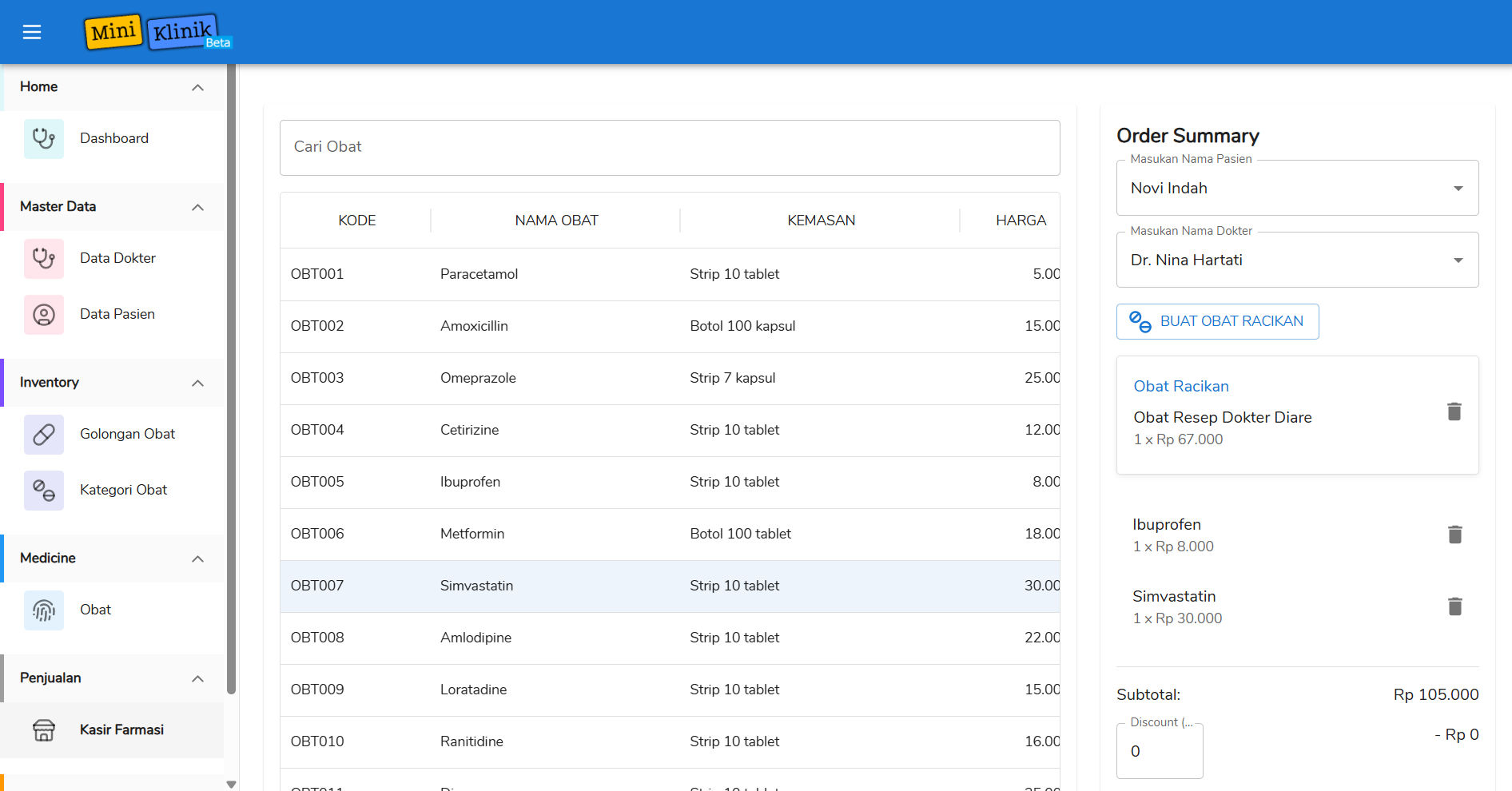Click Buat Obat Racikan button
The height and width of the screenshot is (791, 1512).
(1217, 322)
